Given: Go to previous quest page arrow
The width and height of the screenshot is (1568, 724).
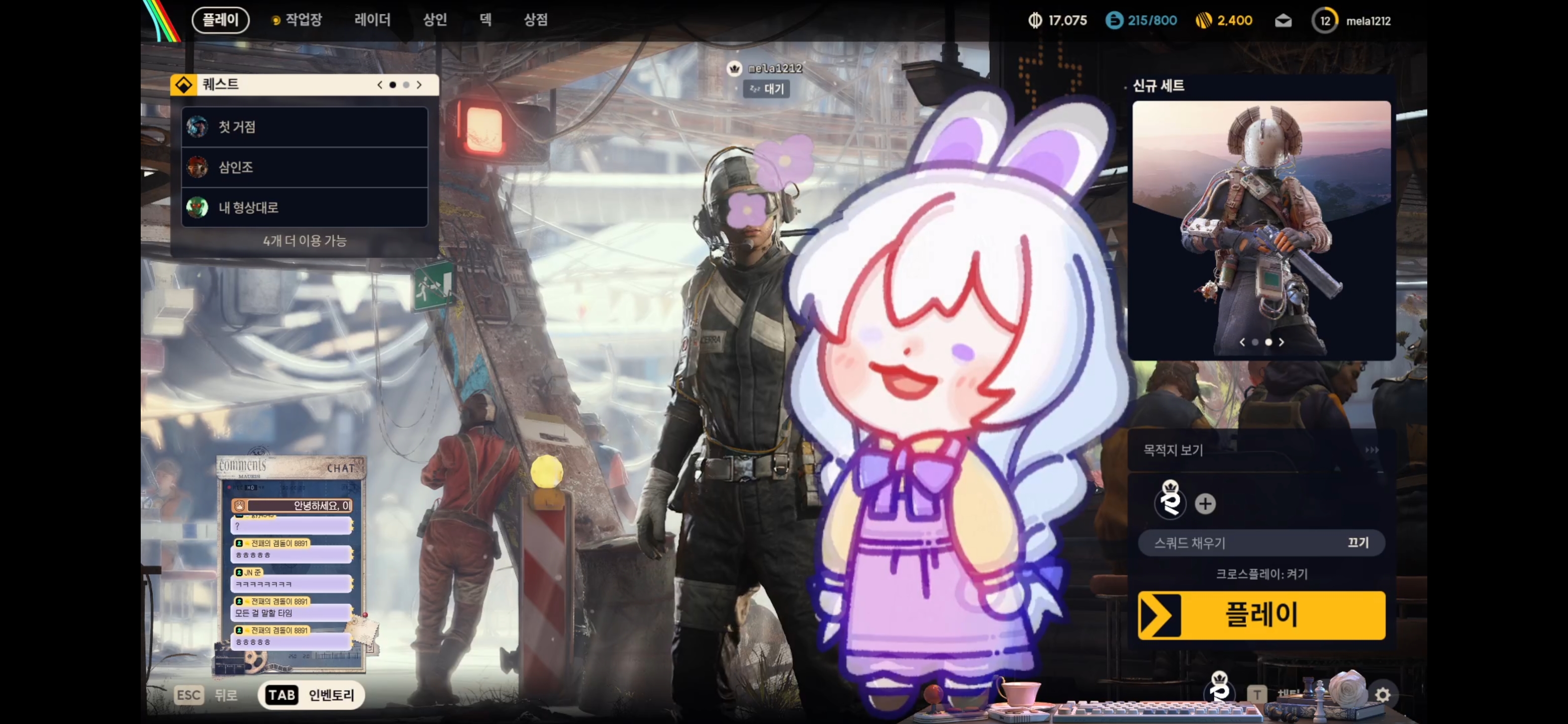Looking at the screenshot, I should 380,84.
